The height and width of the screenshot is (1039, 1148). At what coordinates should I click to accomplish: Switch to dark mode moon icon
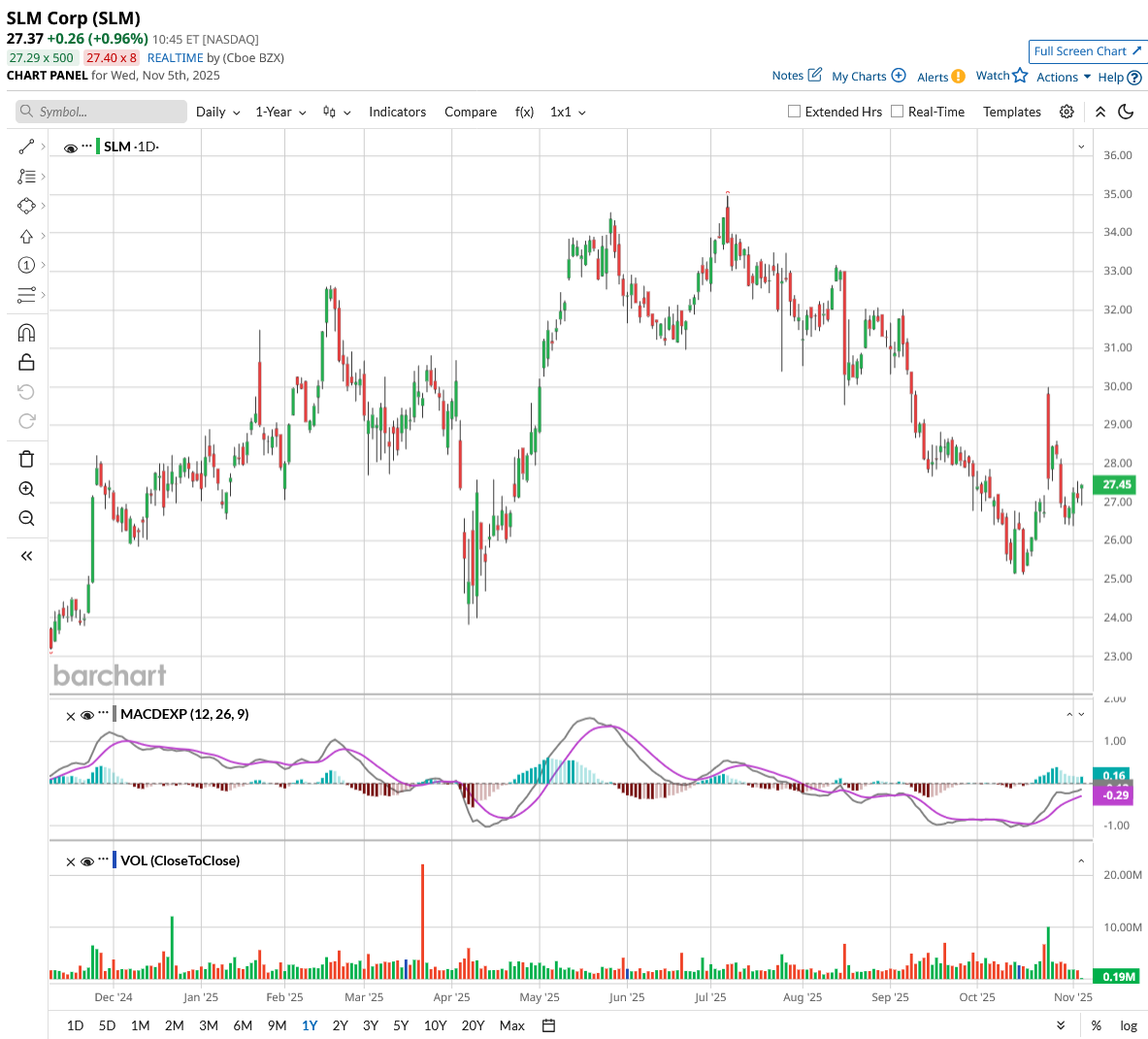click(x=1126, y=112)
